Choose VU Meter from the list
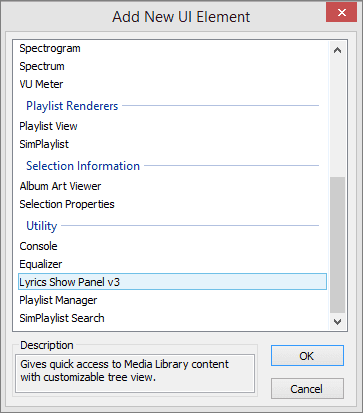363x413 pixels. tap(41, 84)
